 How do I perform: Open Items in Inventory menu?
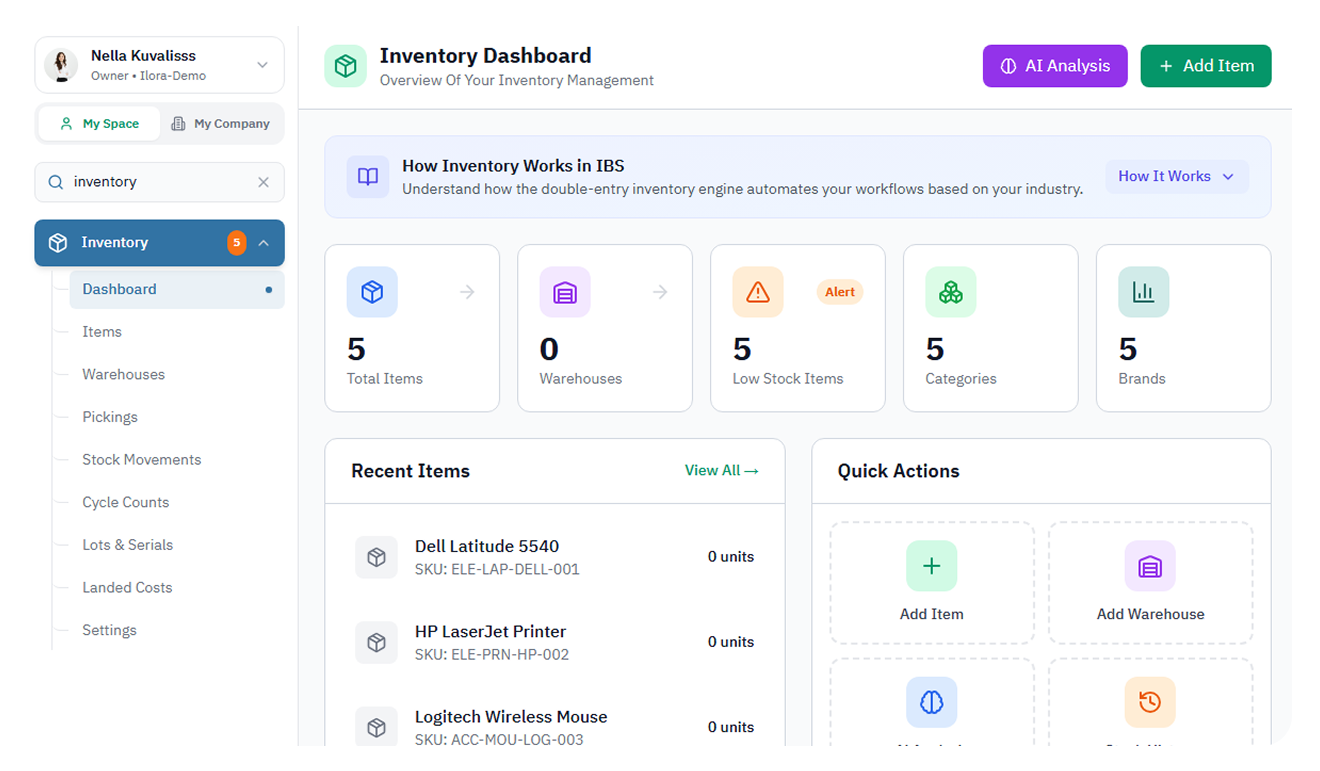click(102, 332)
